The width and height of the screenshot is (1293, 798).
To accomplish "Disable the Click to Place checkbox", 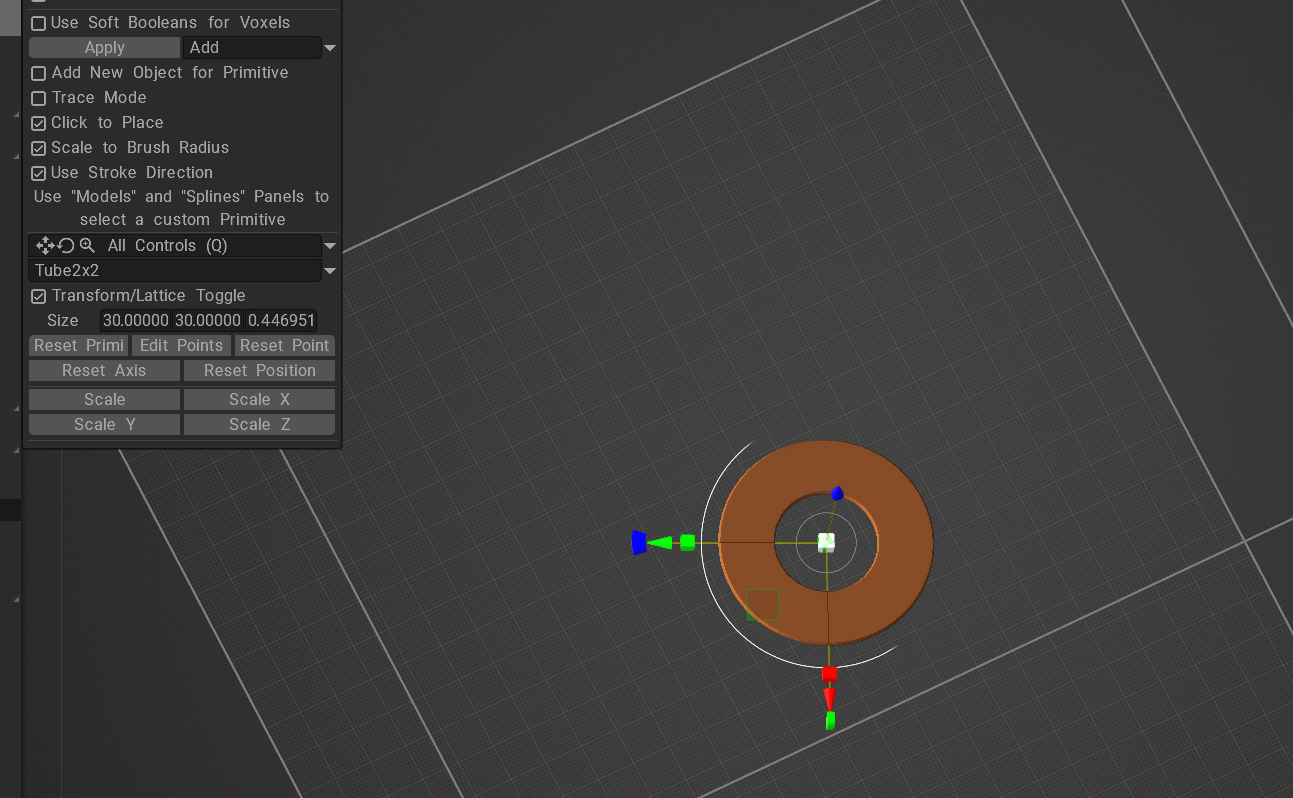I will 39,123.
